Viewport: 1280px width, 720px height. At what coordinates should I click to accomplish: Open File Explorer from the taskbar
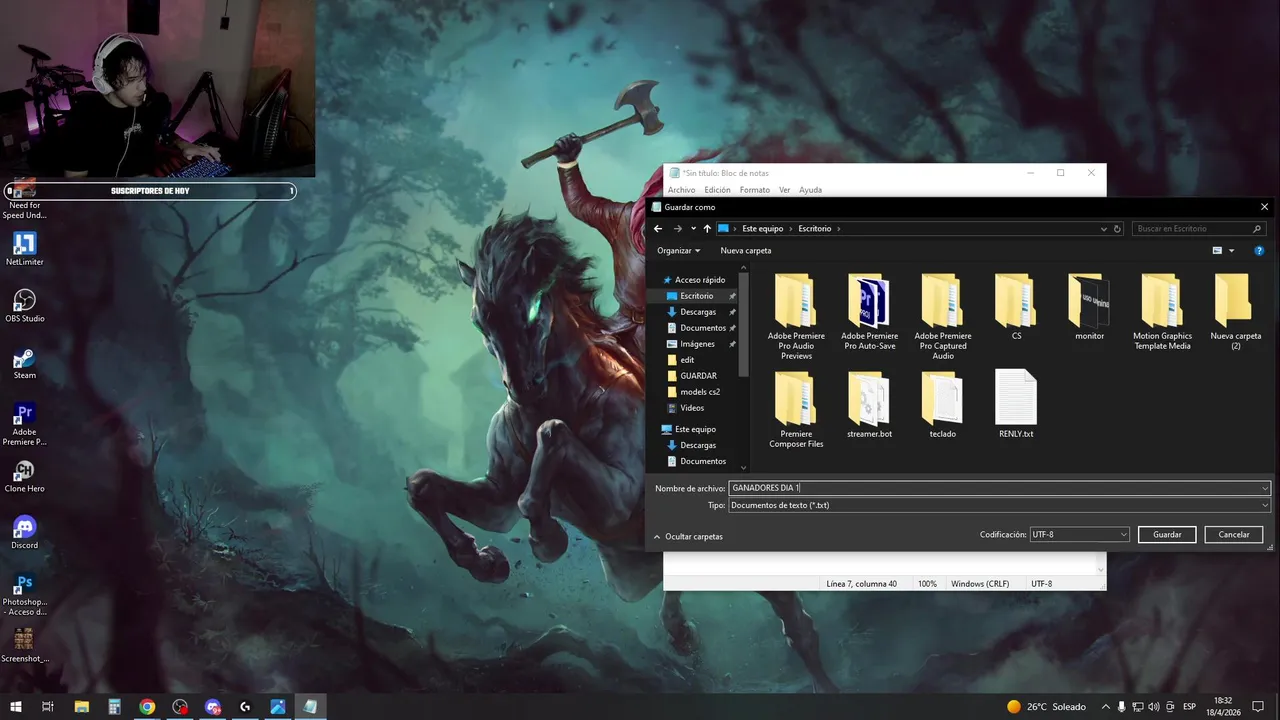[82, 707]
